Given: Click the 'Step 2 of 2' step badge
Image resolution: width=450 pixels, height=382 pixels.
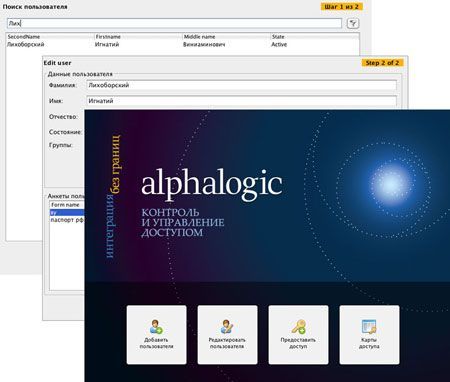Looking at the screenshot, I should 382,63.
